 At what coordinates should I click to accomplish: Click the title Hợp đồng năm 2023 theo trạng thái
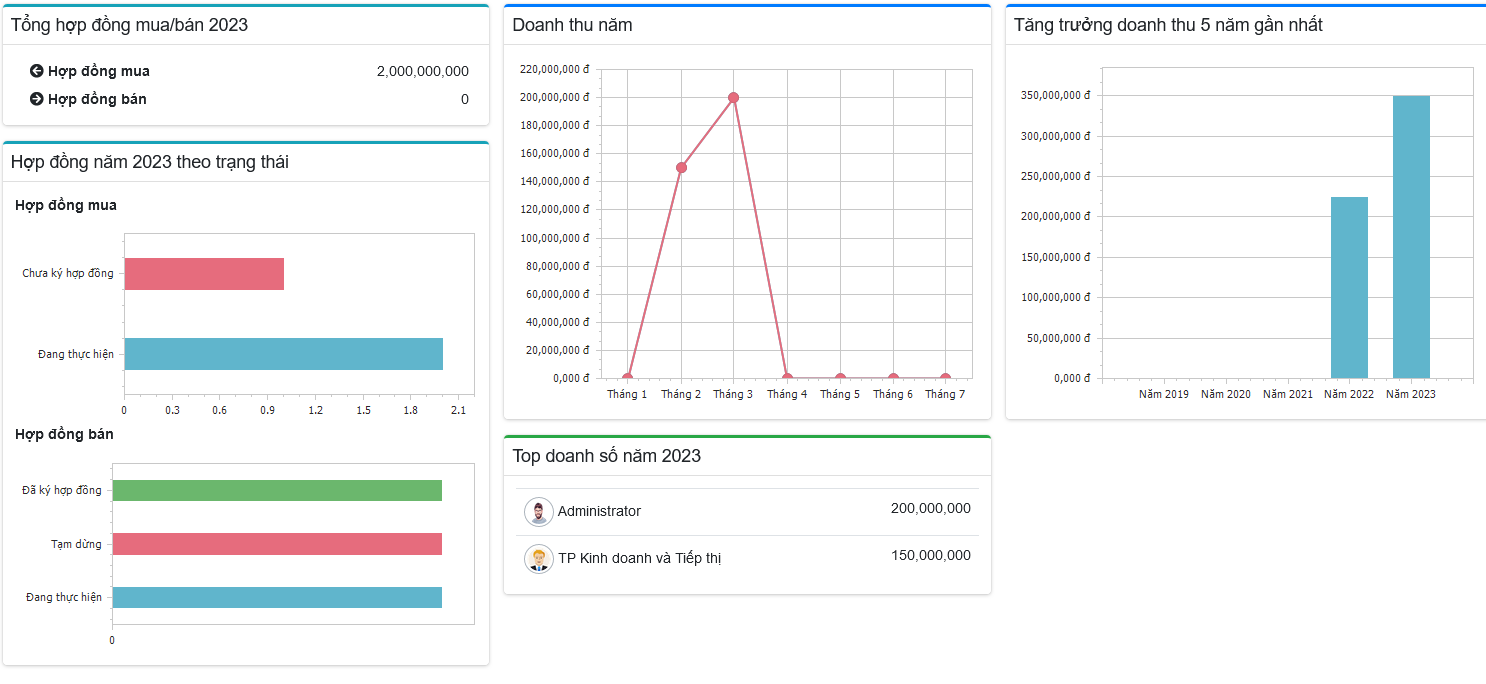pyautogui.click(x=150, y=162)
